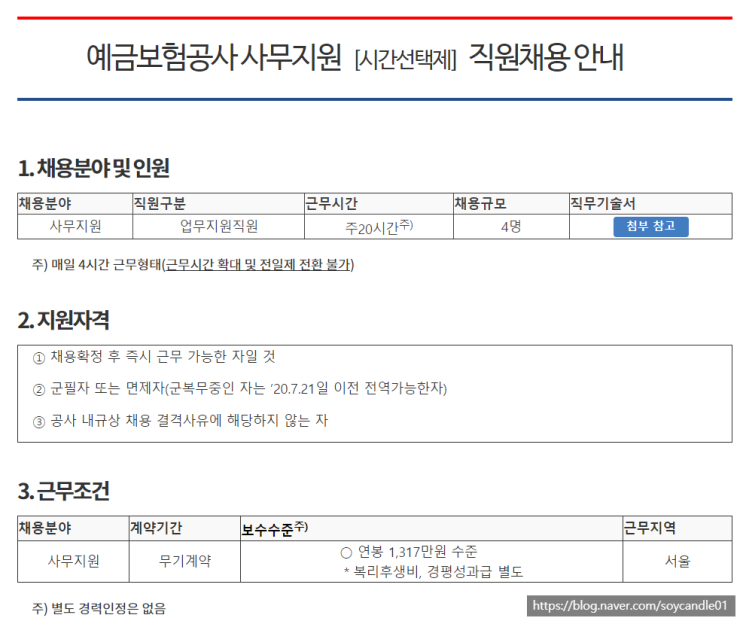Click the 업무지원직원 cell
Screen dimensions: 743x624
[218, 226]
